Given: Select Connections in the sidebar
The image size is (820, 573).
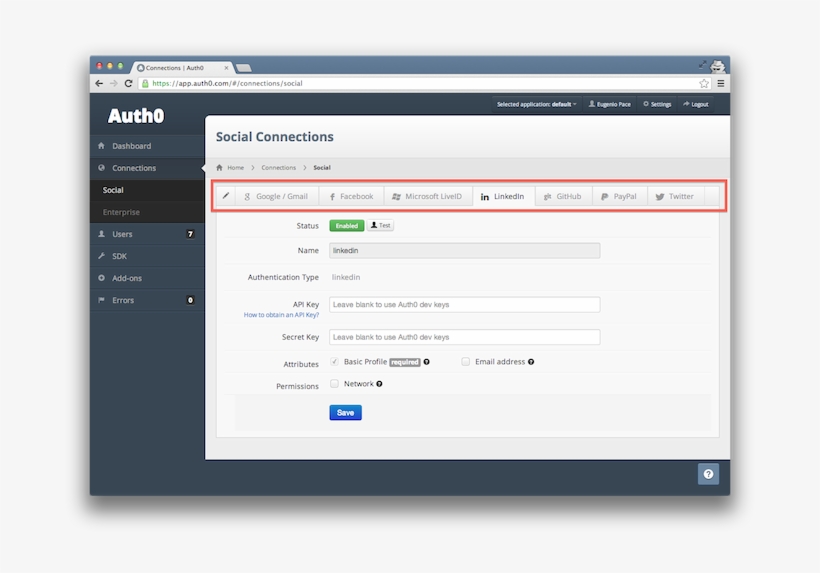Looking at the screenshot, I should point(147,168).
